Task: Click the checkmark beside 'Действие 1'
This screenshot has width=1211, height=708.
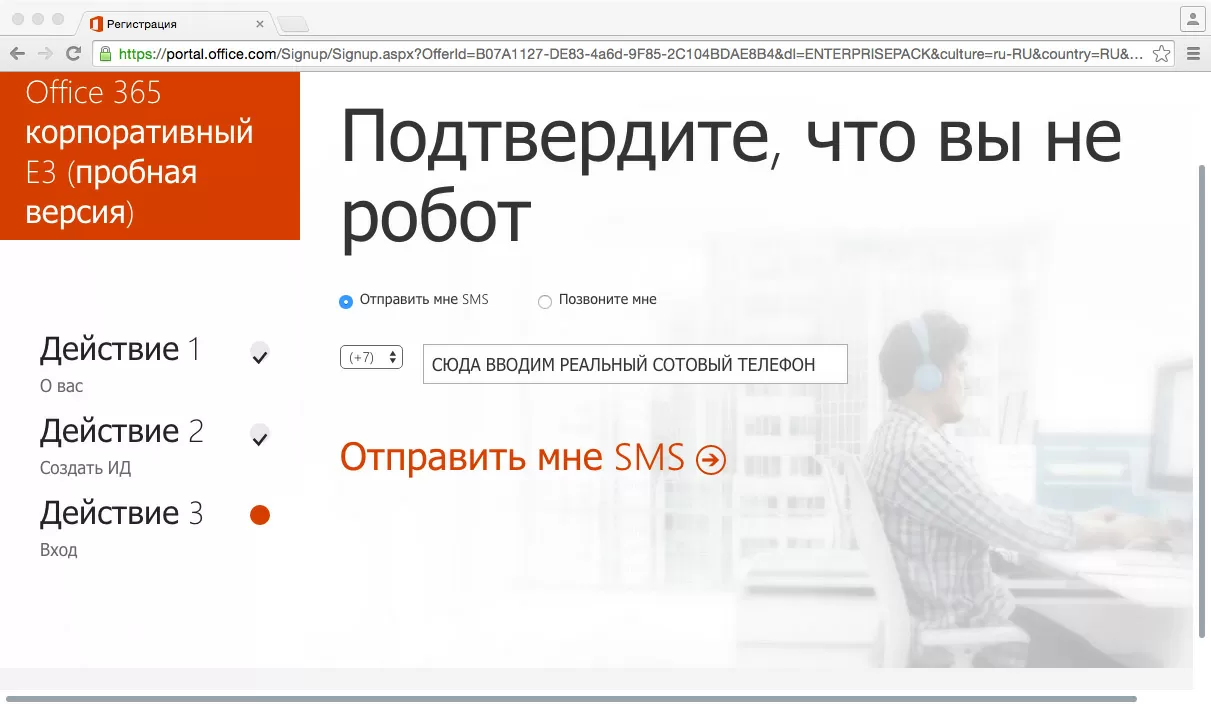Action: point(260,354)
